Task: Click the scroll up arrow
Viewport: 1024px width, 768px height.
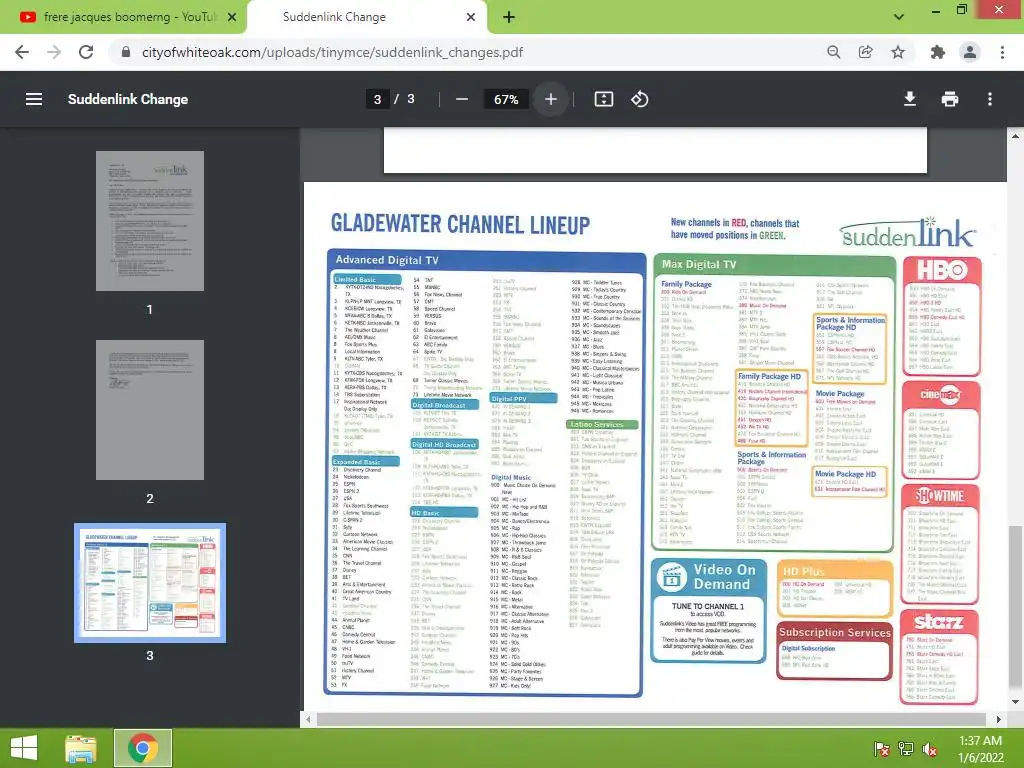Action: (1015, 136)
